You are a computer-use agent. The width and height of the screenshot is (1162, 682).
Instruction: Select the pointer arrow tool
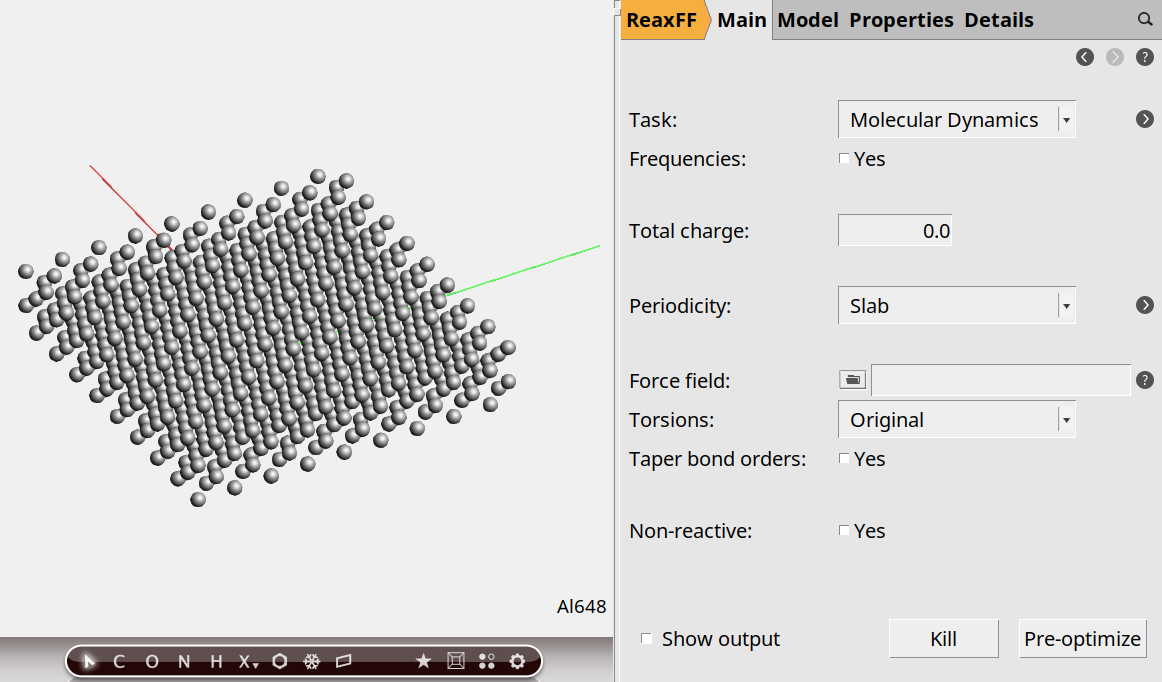[89, 661]
